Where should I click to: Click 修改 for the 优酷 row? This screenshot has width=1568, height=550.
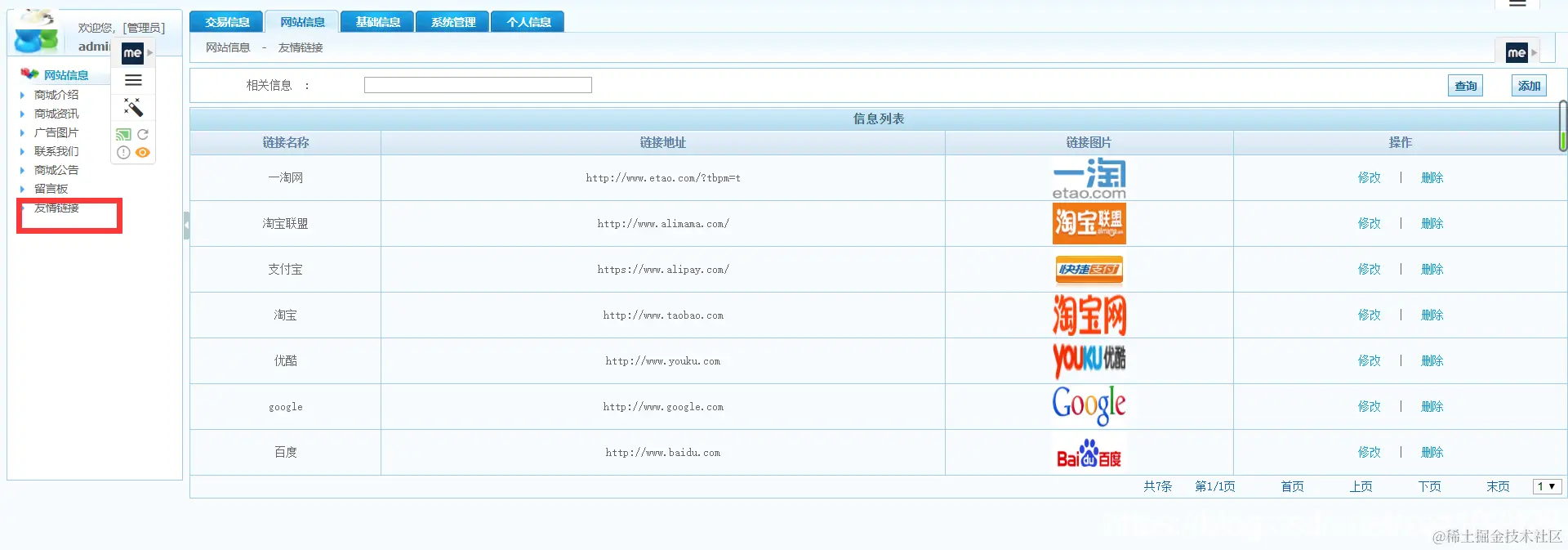pyautogui.click(x=1370, y=360)
